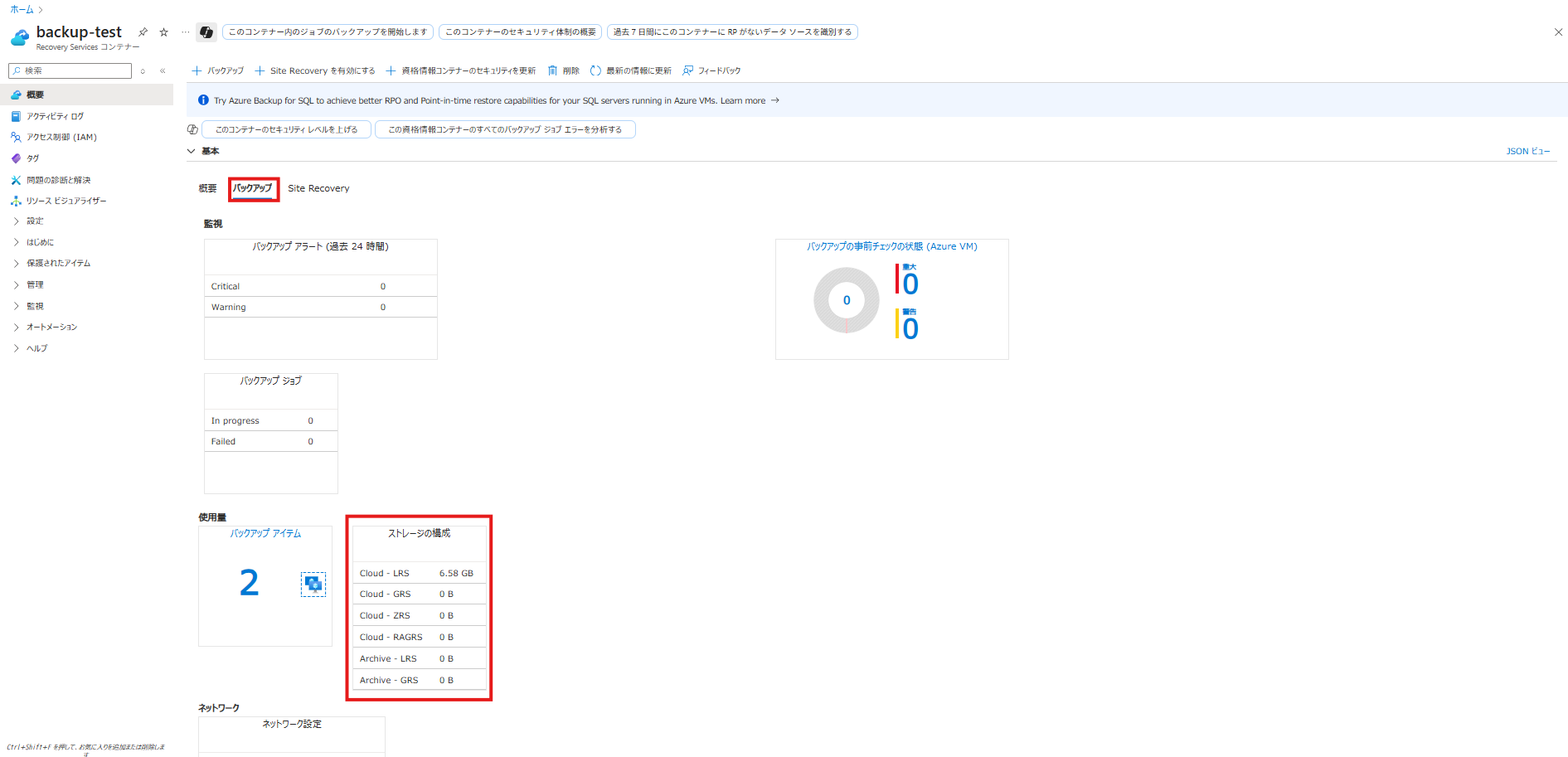The image size is (1568, 757).
Task: Open 問題の診断と解決 in sidebar
Action: [58, 180]
